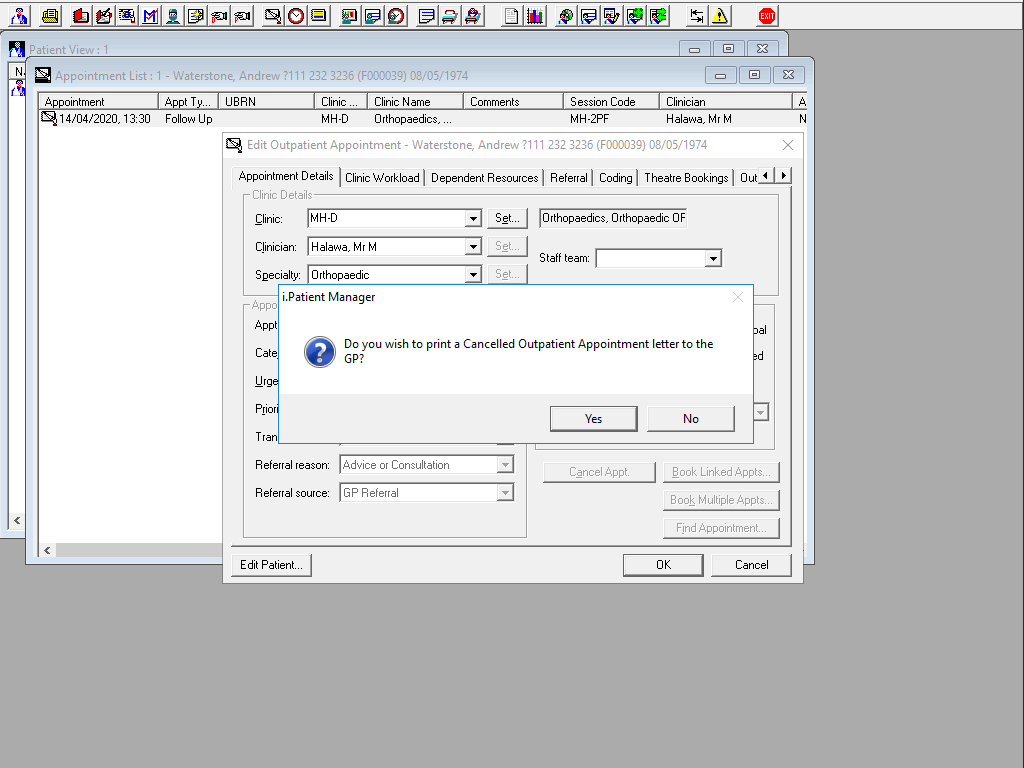Click the person with form and pencil icon
The image size is (1024, 768).
612,16
